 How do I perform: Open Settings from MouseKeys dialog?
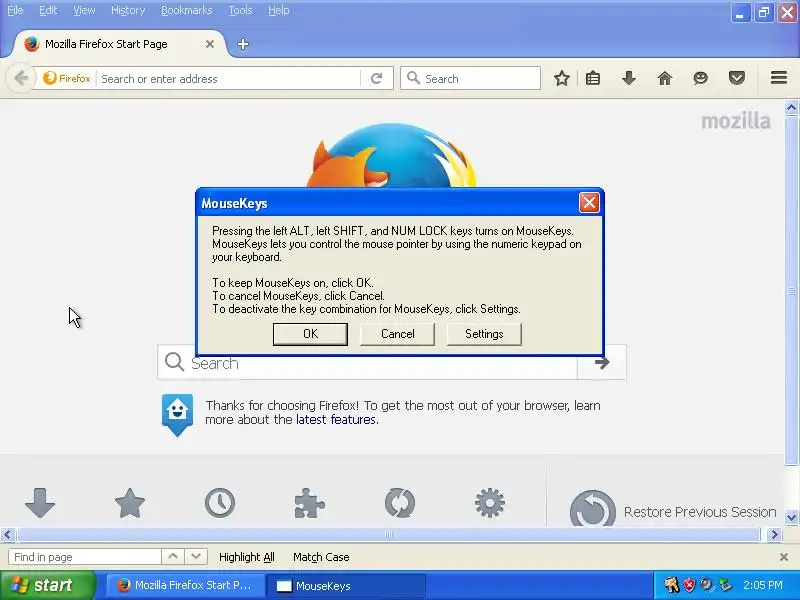click(484, 334)
